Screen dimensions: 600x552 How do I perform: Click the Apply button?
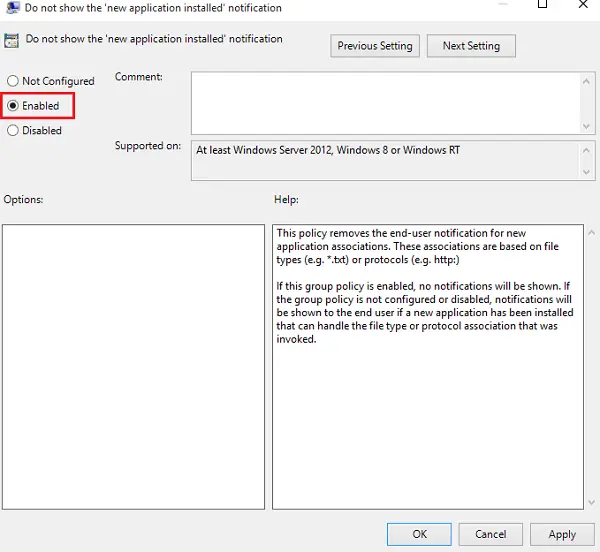pyautogui.click(x=562, y=534)
